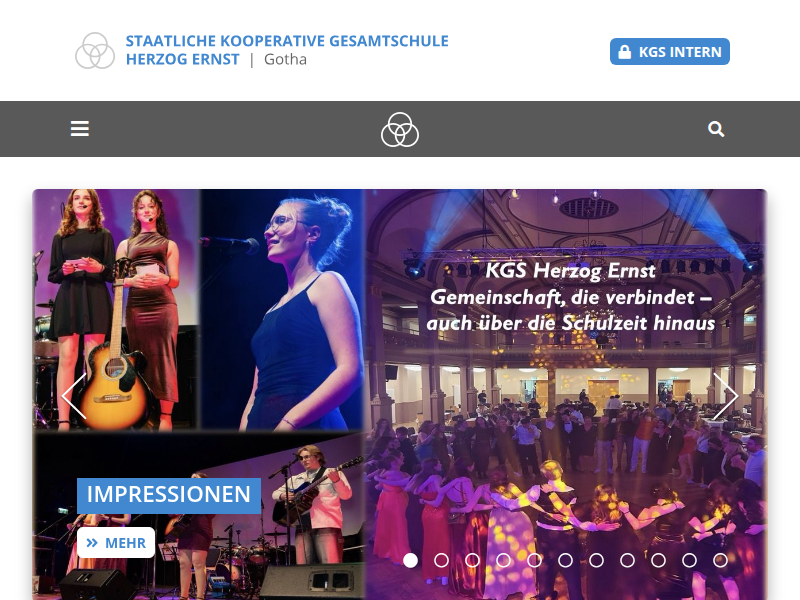Click the IMPRESSIONEN slide label
The height and width of the screenshot is (600, 800).
coord(169,495)
